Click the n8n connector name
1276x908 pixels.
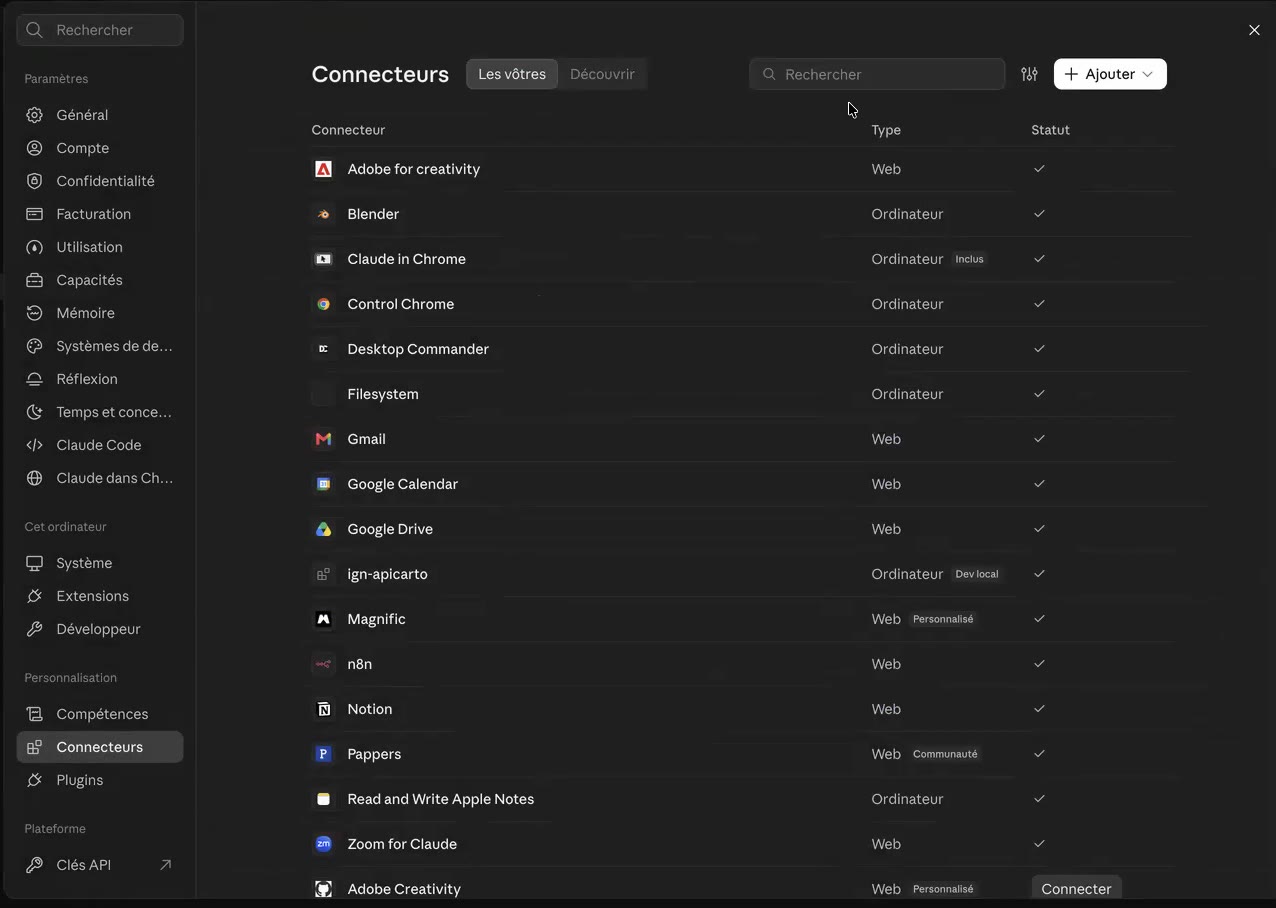pyautogui.click(x=360, y=664)
